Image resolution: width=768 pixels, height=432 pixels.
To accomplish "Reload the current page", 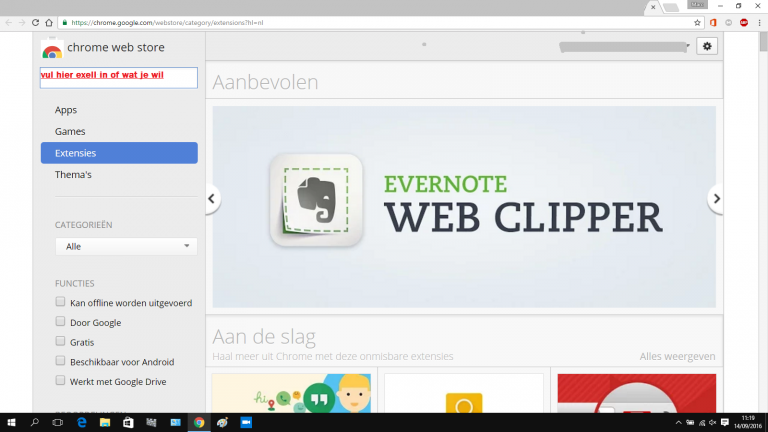I will point(35,23).
